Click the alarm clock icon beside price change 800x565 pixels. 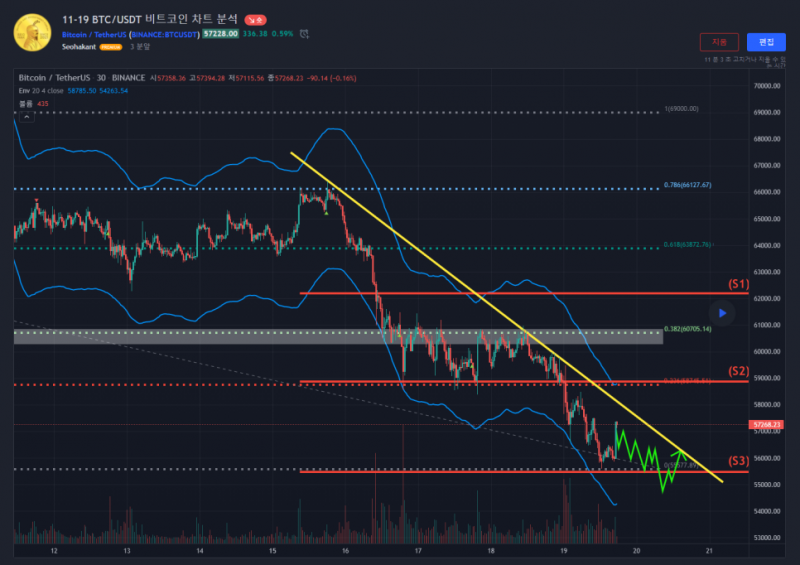(x=305, y=33)
